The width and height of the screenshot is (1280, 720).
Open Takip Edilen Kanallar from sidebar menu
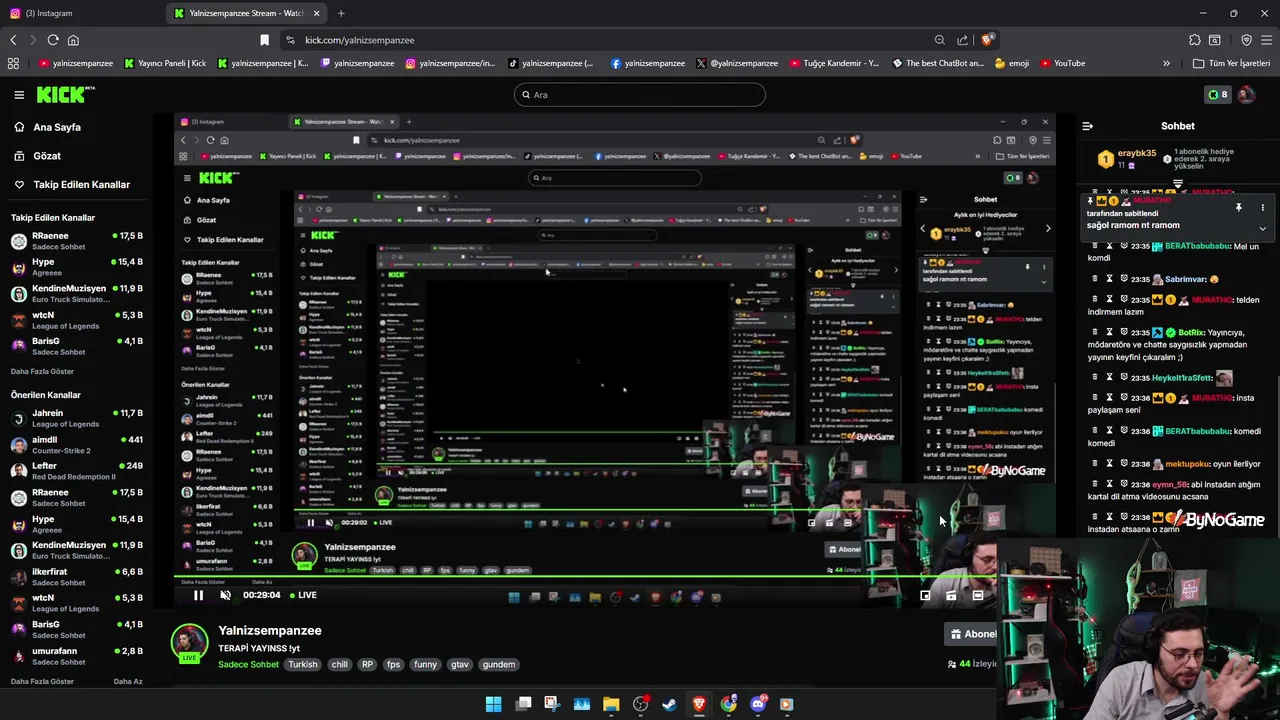pyautogui.click(x=82, y=185)
